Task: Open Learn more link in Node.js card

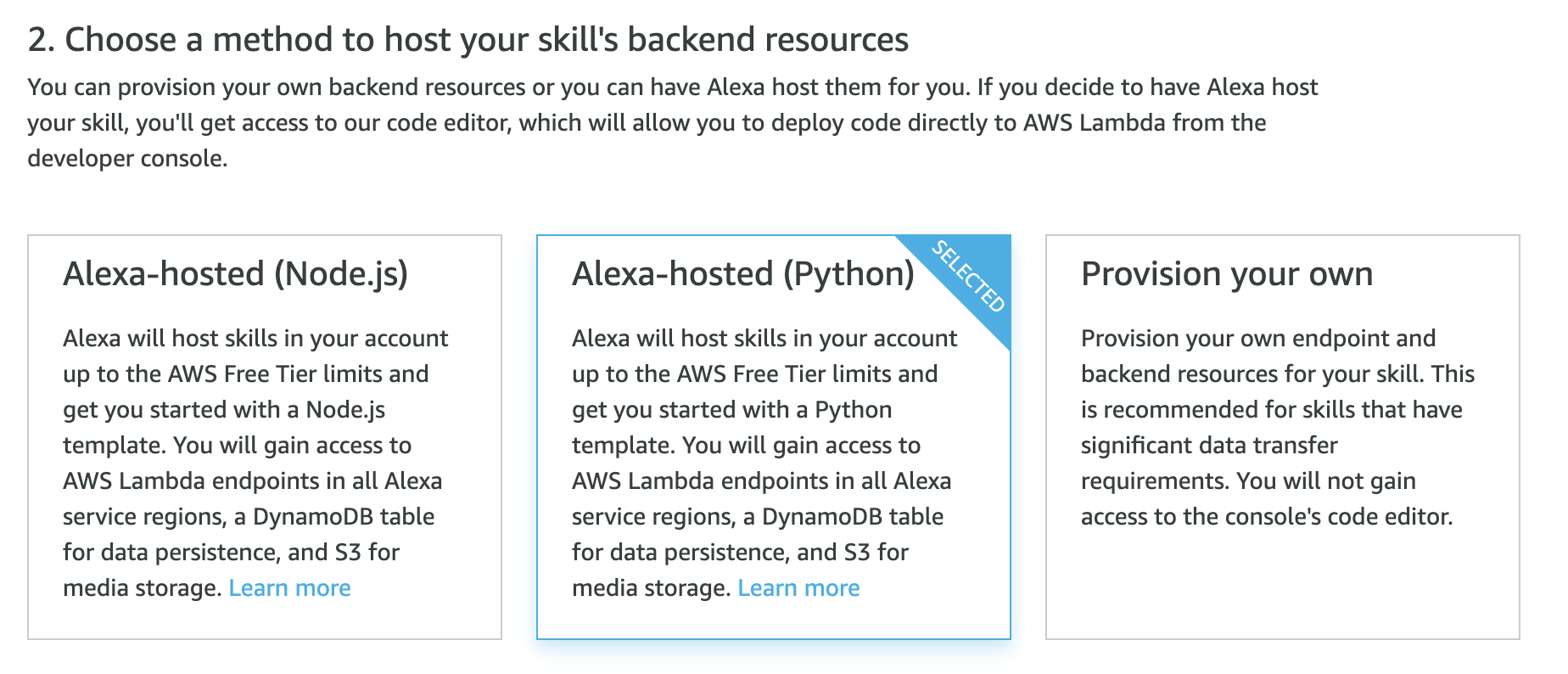Action: click(290, 587)
